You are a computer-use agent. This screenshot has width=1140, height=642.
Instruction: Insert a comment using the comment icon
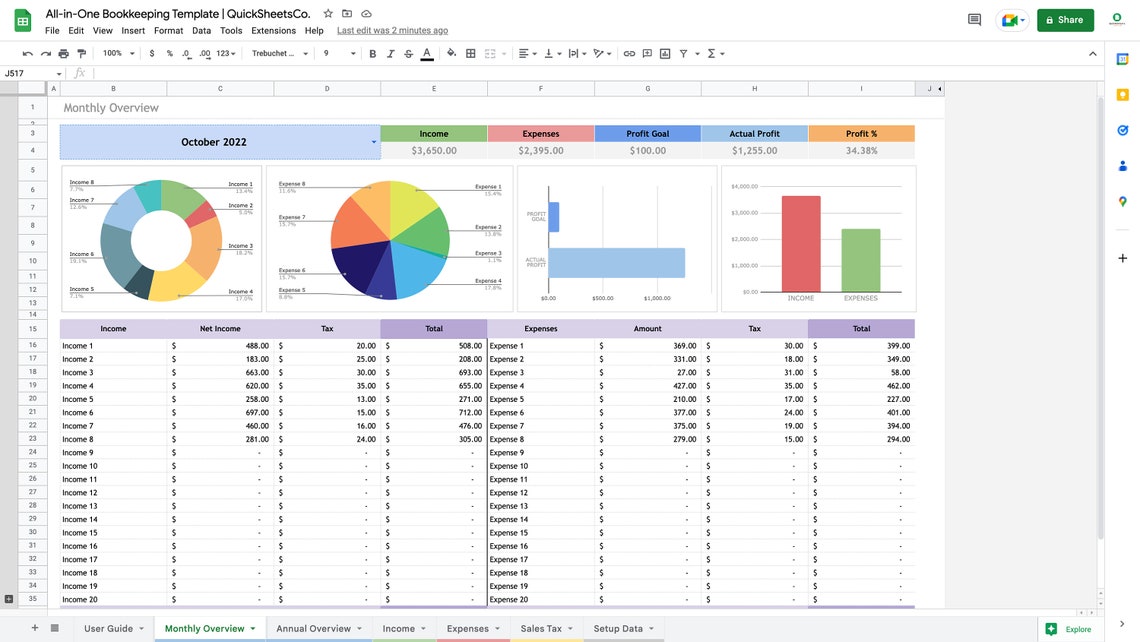tap(646, 52)
